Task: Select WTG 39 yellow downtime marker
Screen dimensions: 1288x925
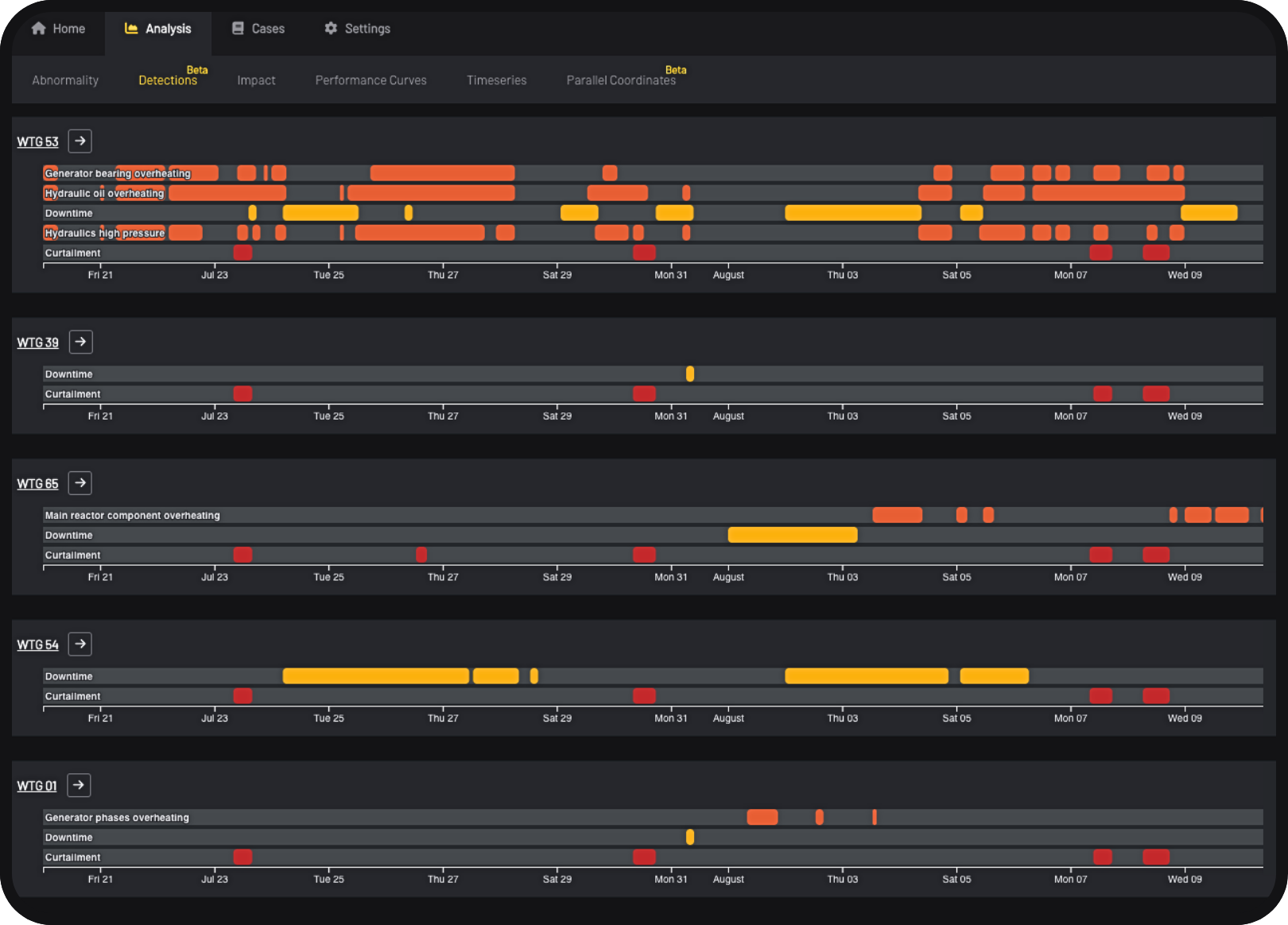Action: point(690,373)
